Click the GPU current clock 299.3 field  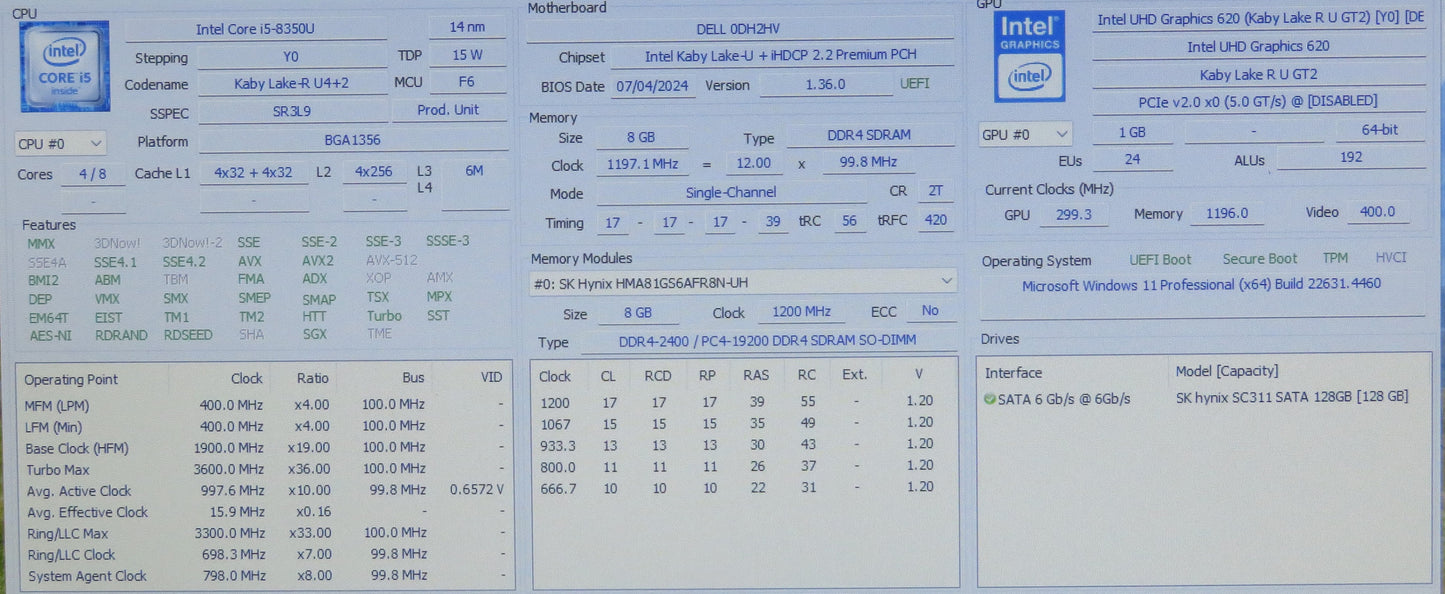coord(1073,214)
